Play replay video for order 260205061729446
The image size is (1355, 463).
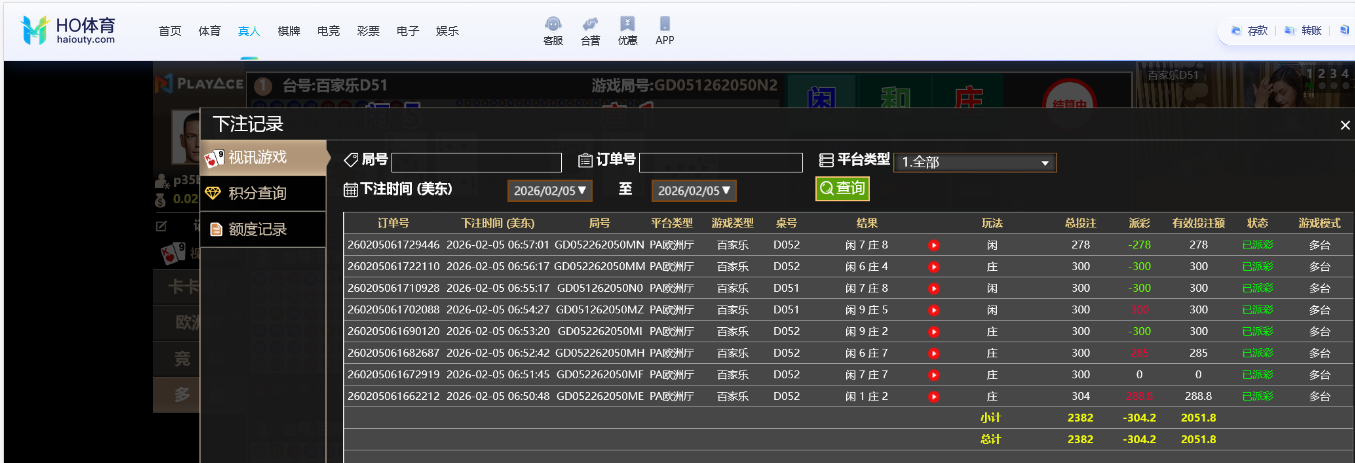click(x=933, y=245)
